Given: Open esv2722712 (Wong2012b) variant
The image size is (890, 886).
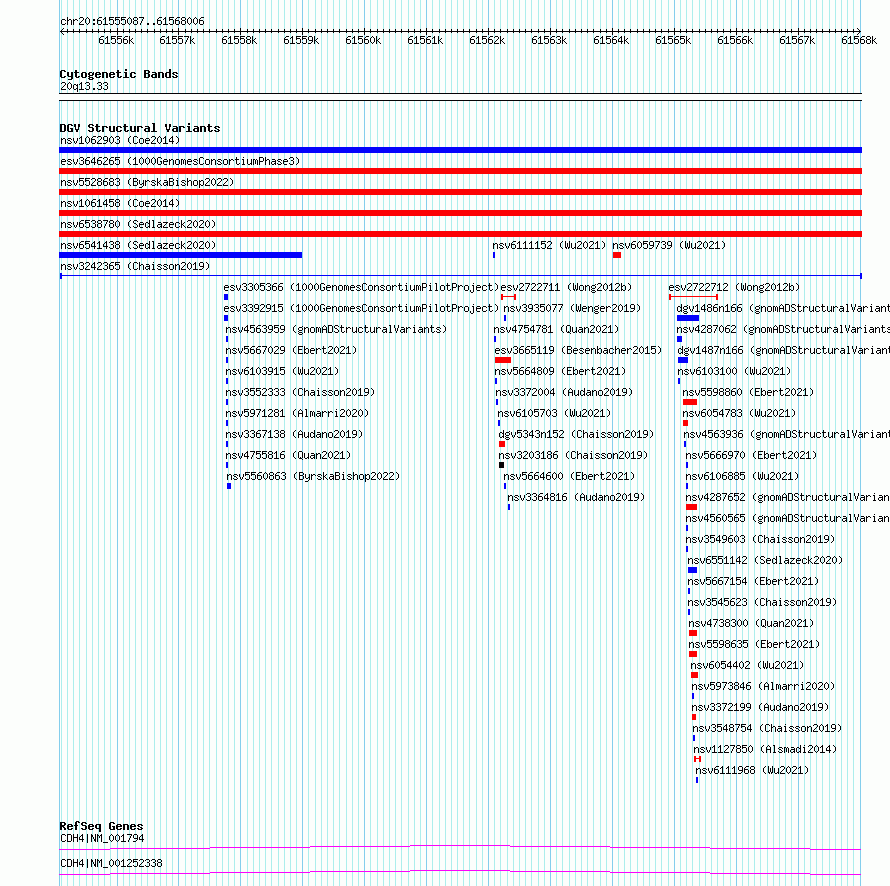Looking at the screenshot, I should 734,287.
